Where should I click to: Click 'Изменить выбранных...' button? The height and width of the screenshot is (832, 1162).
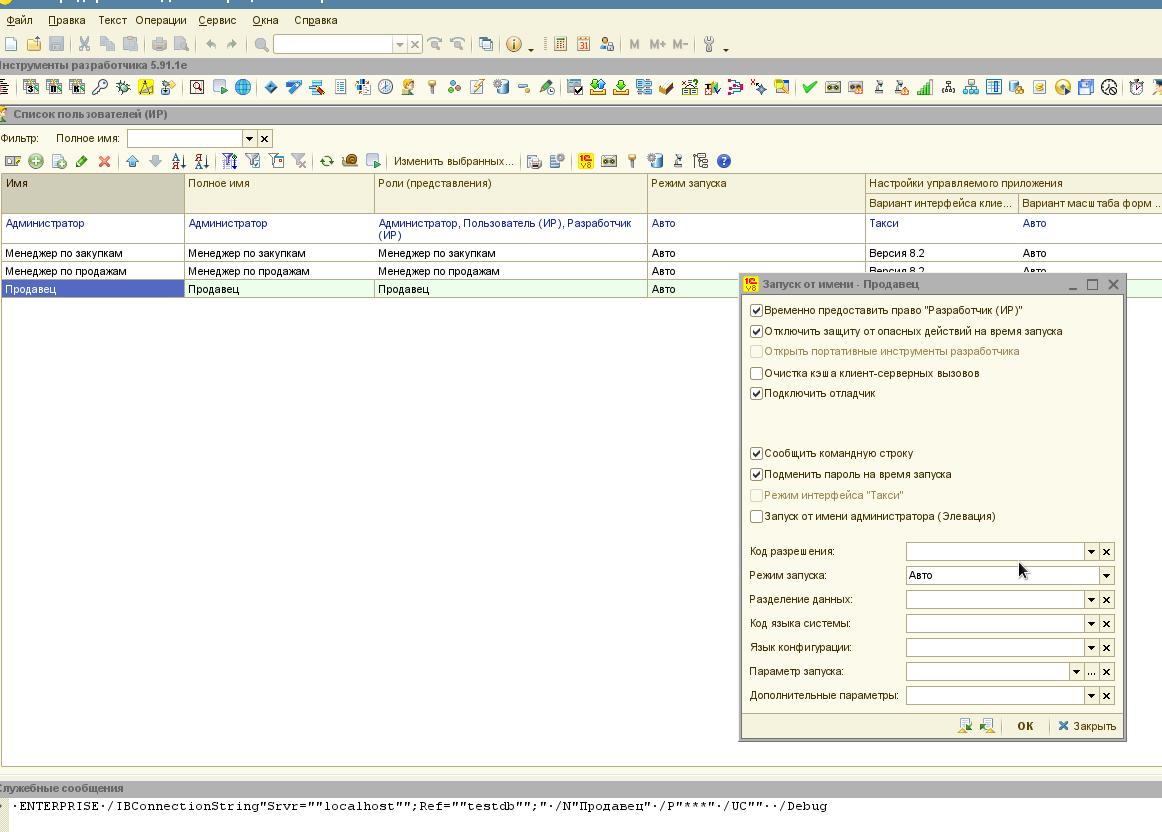pos(453,161)
